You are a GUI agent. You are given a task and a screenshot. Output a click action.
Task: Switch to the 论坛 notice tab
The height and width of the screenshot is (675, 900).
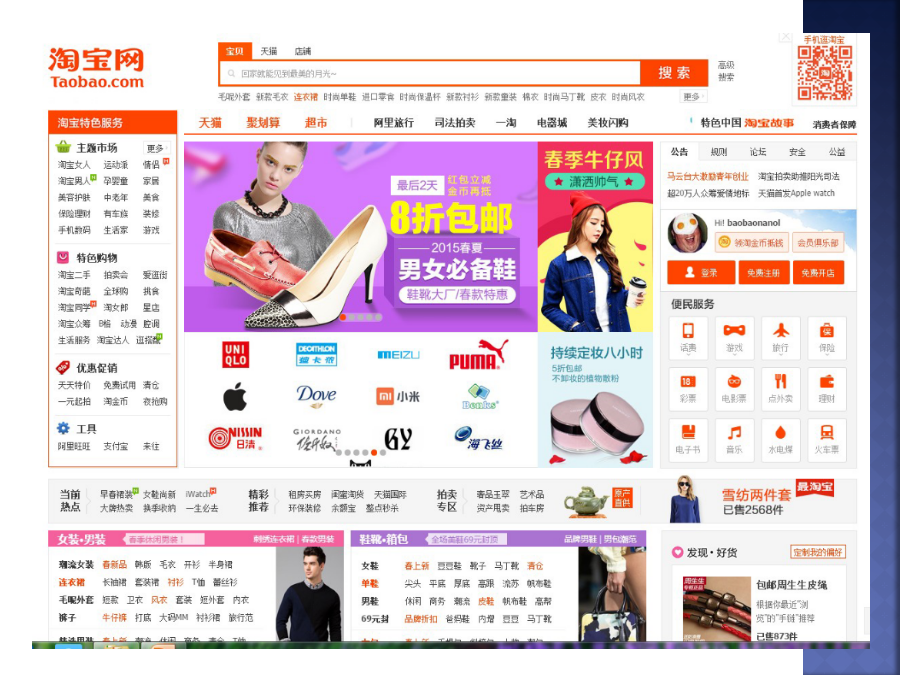[x=758, y=152]
